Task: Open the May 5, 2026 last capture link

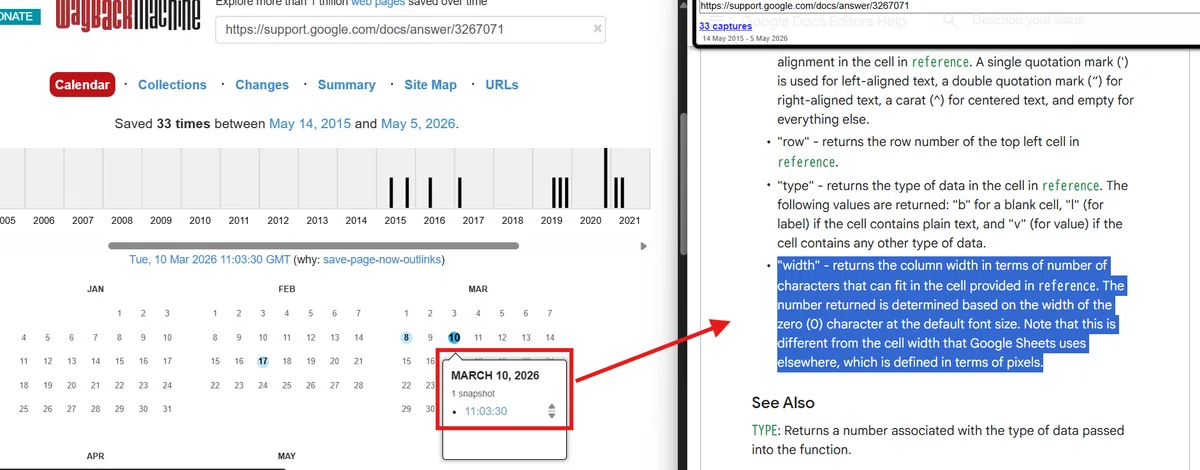Action: point(417,124)
